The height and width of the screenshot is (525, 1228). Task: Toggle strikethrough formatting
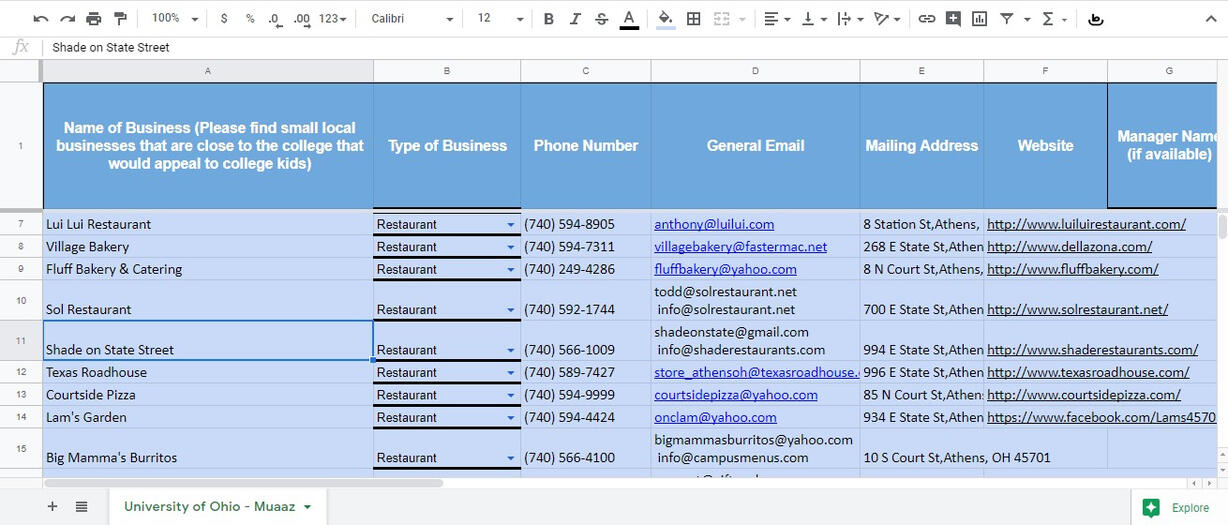[601, 18]
